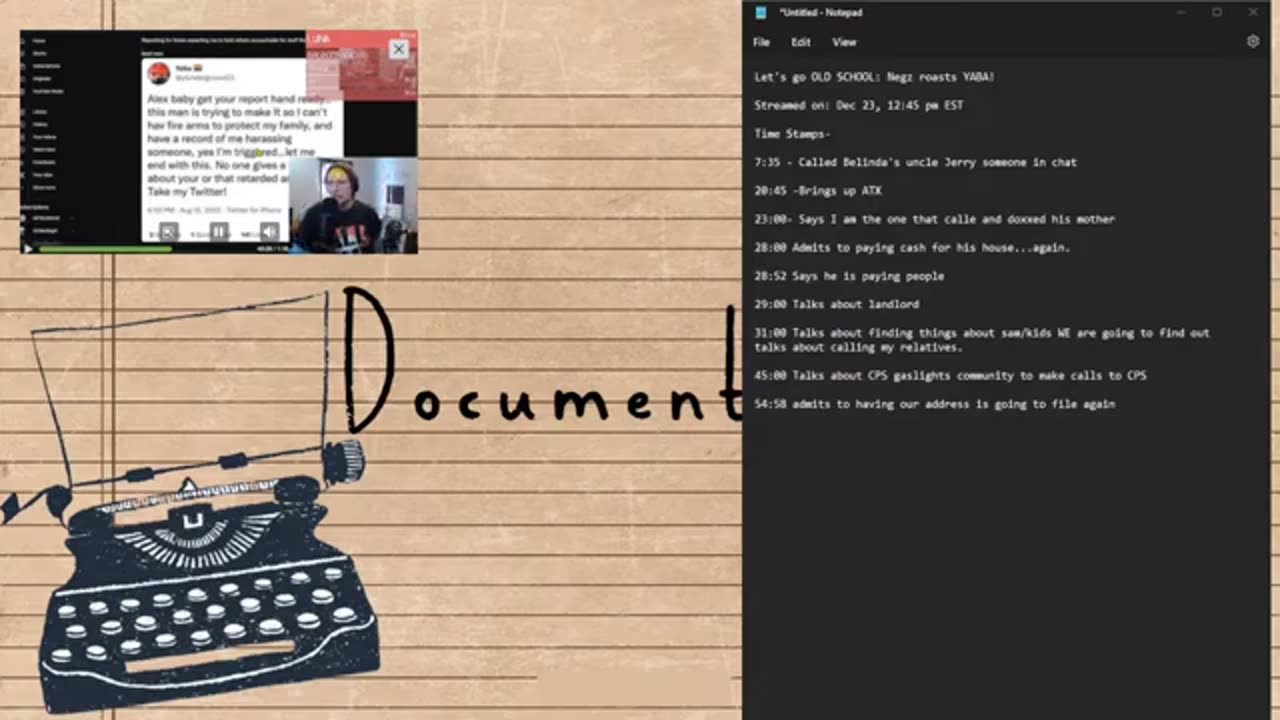Click the tweet text beginning 'Alex baby get your report'
Image resolution: width=1280 pixels, height=720 pixels.
[x=240, y=145]
